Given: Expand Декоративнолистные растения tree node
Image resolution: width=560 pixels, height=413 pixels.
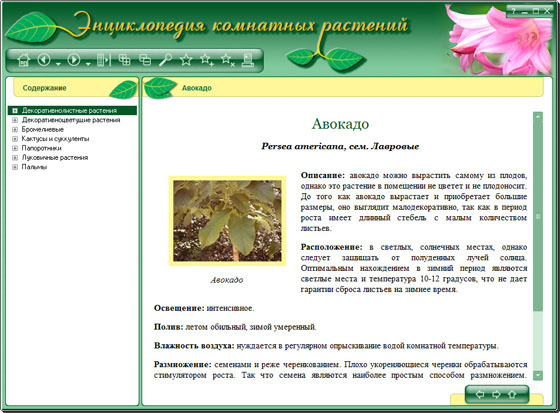Looking at the screenshot, I should coord(15,111).
